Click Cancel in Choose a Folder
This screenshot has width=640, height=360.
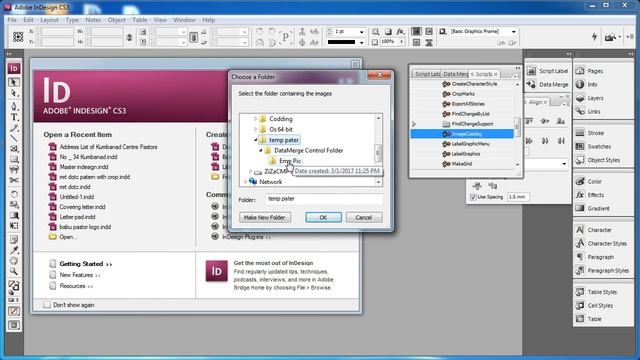tap(364, 217)
